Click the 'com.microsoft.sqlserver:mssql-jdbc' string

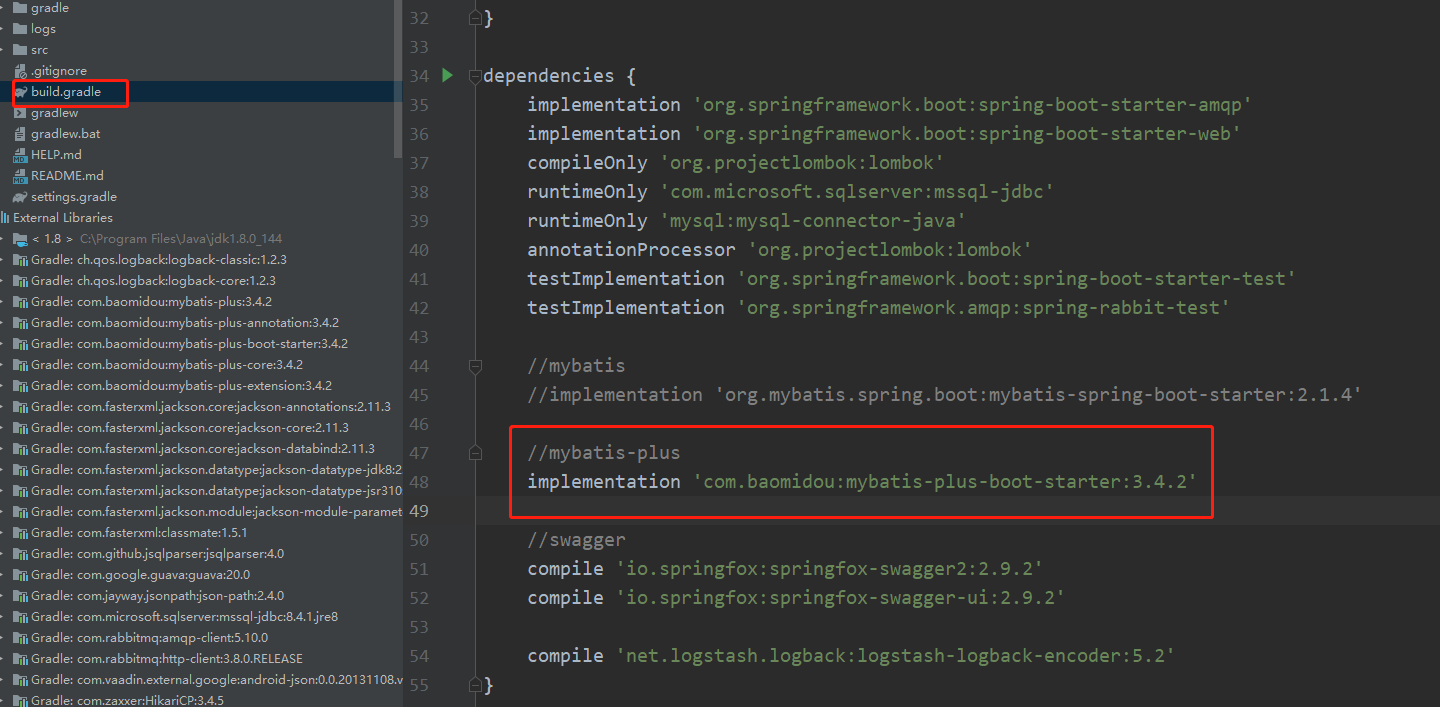pyautogui.click(x=857, y=192)
